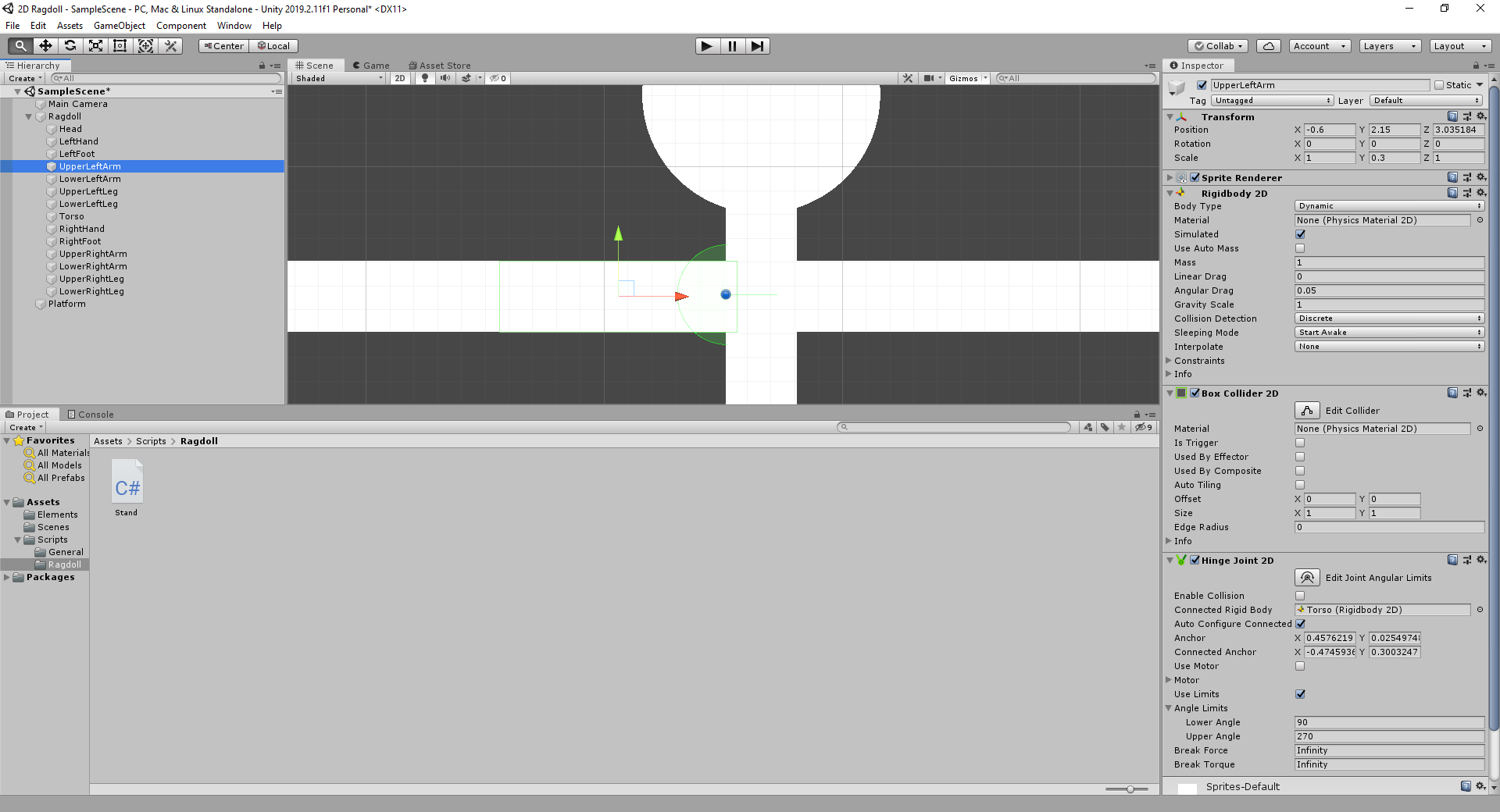The width and height of the screenshot is (1500, 812).
Task: Toggle the Static checkbox
Action: (1439, 85)
